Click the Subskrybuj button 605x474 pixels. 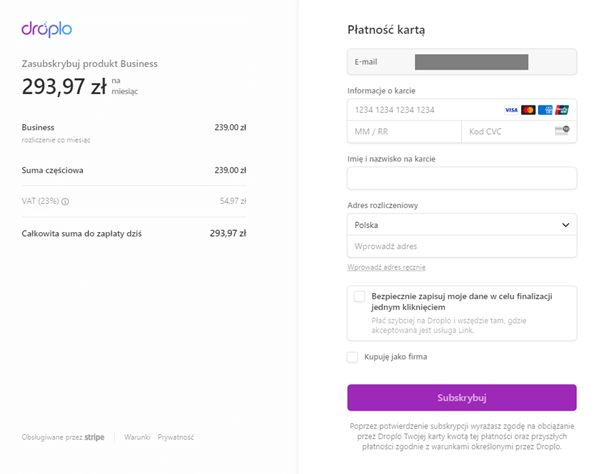pos(462,398)
